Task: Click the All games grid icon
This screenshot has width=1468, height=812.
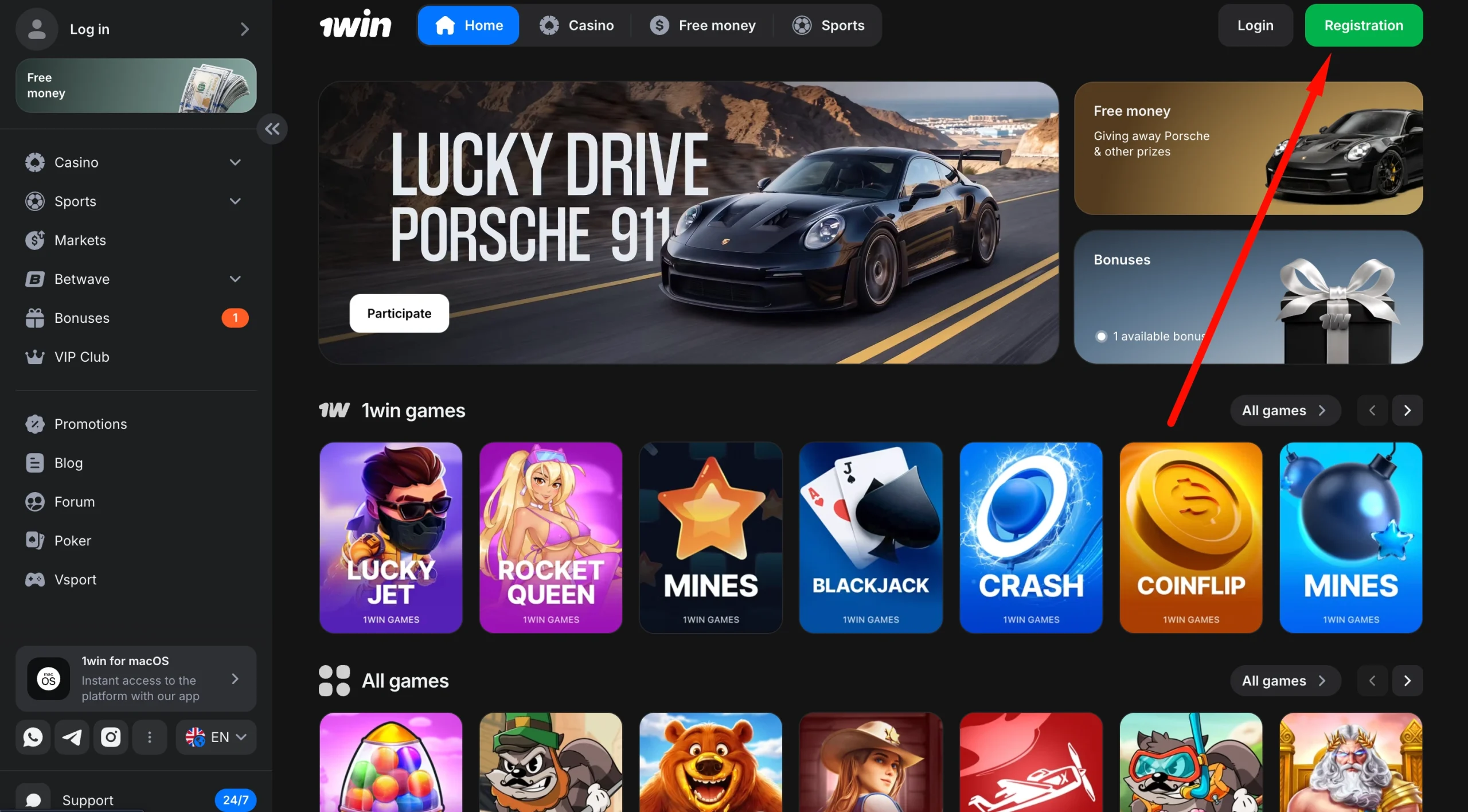Action: pos(334,681)
